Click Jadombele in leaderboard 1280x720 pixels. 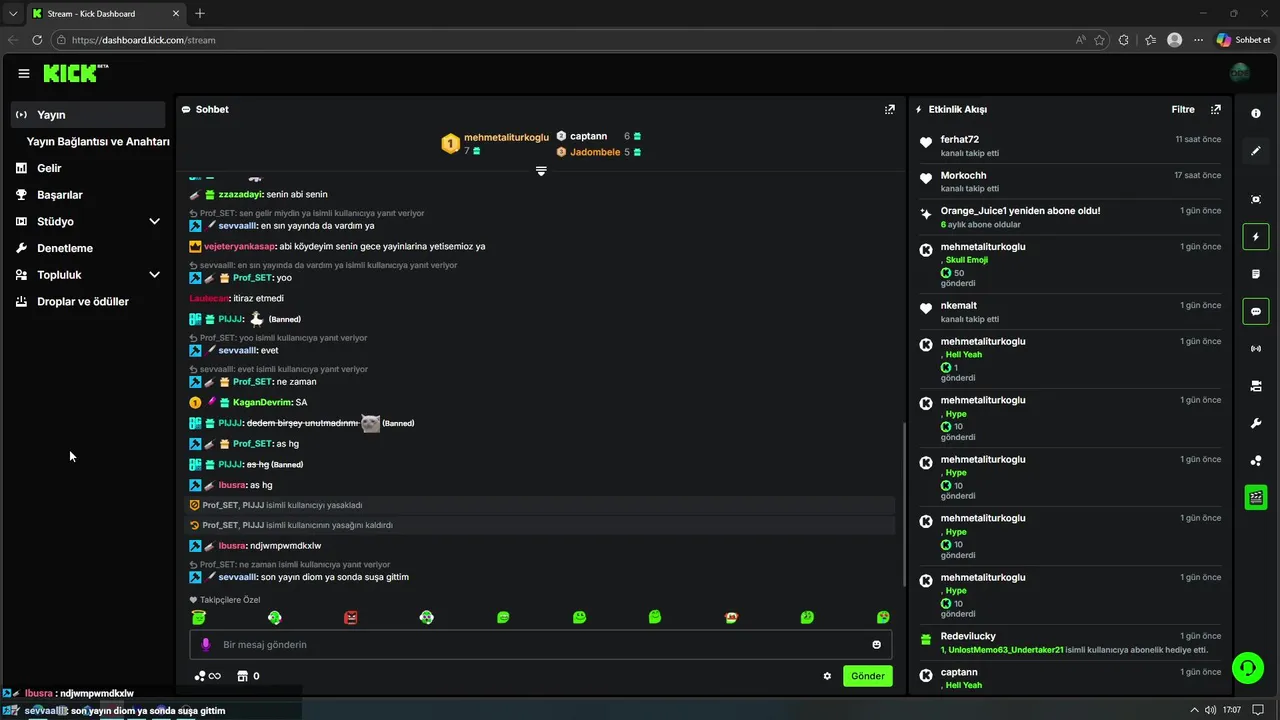coord(595,152)
